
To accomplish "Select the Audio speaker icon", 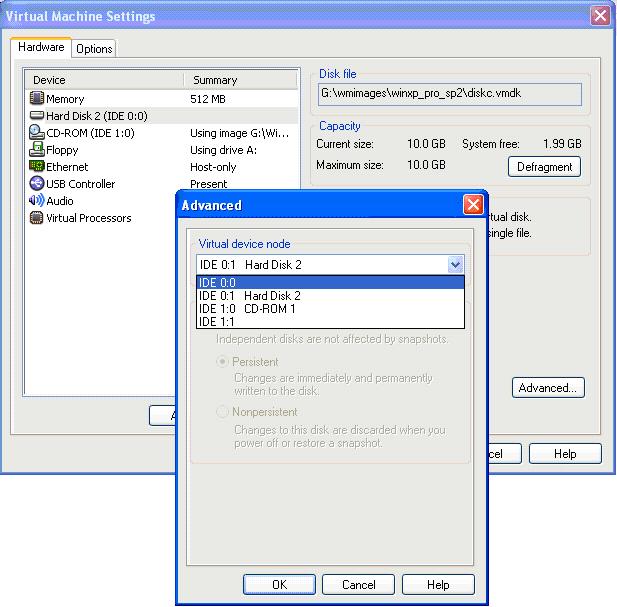I will [37, 201].
